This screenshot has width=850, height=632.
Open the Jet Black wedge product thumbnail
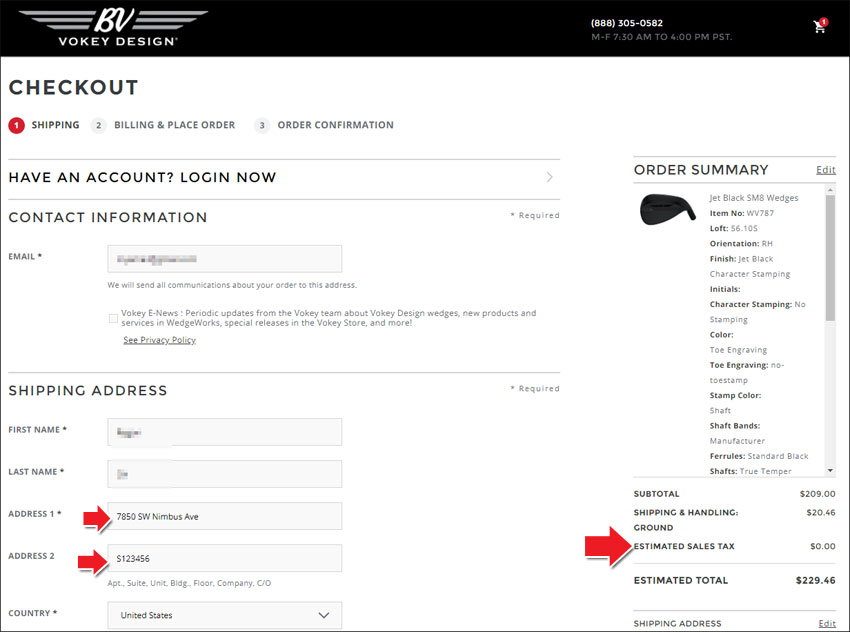click(x=667, y=209)
